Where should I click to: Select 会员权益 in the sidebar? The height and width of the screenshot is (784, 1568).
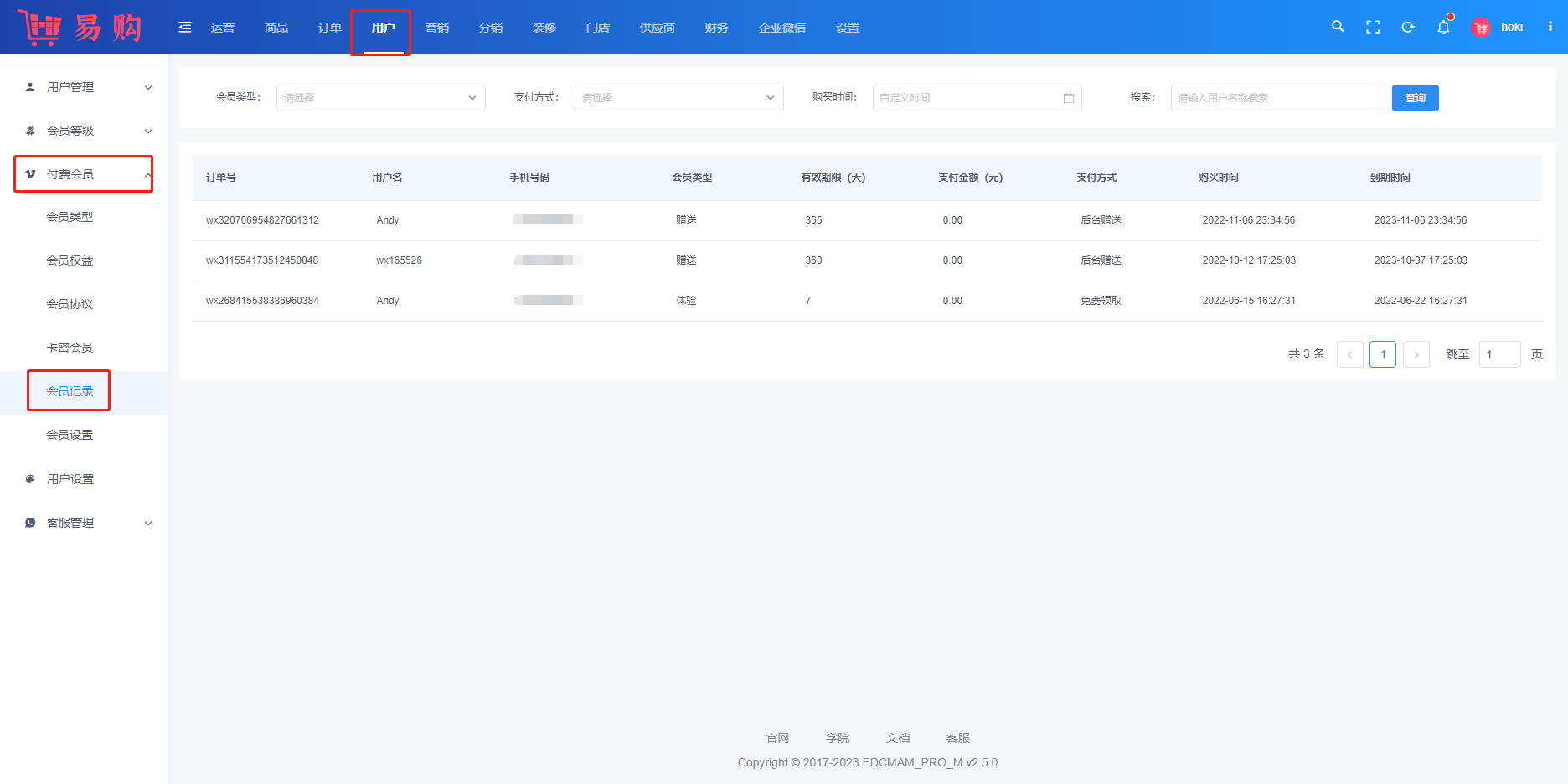(70, 260)
